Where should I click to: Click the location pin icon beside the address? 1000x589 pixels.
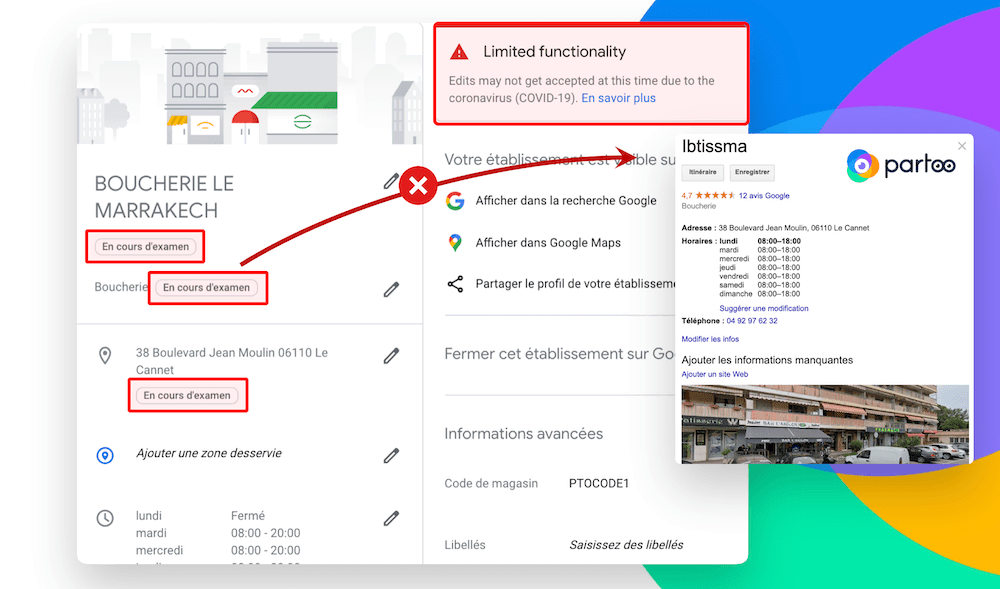pyautogui.click(x=105, y=356)
